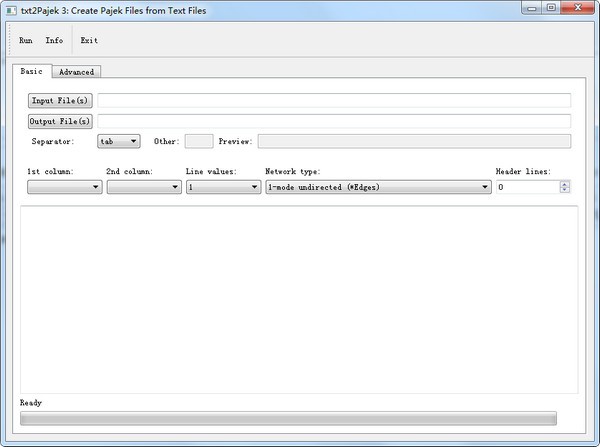Focus the output file path field
The image size is (600, 447).
point(334,121)
